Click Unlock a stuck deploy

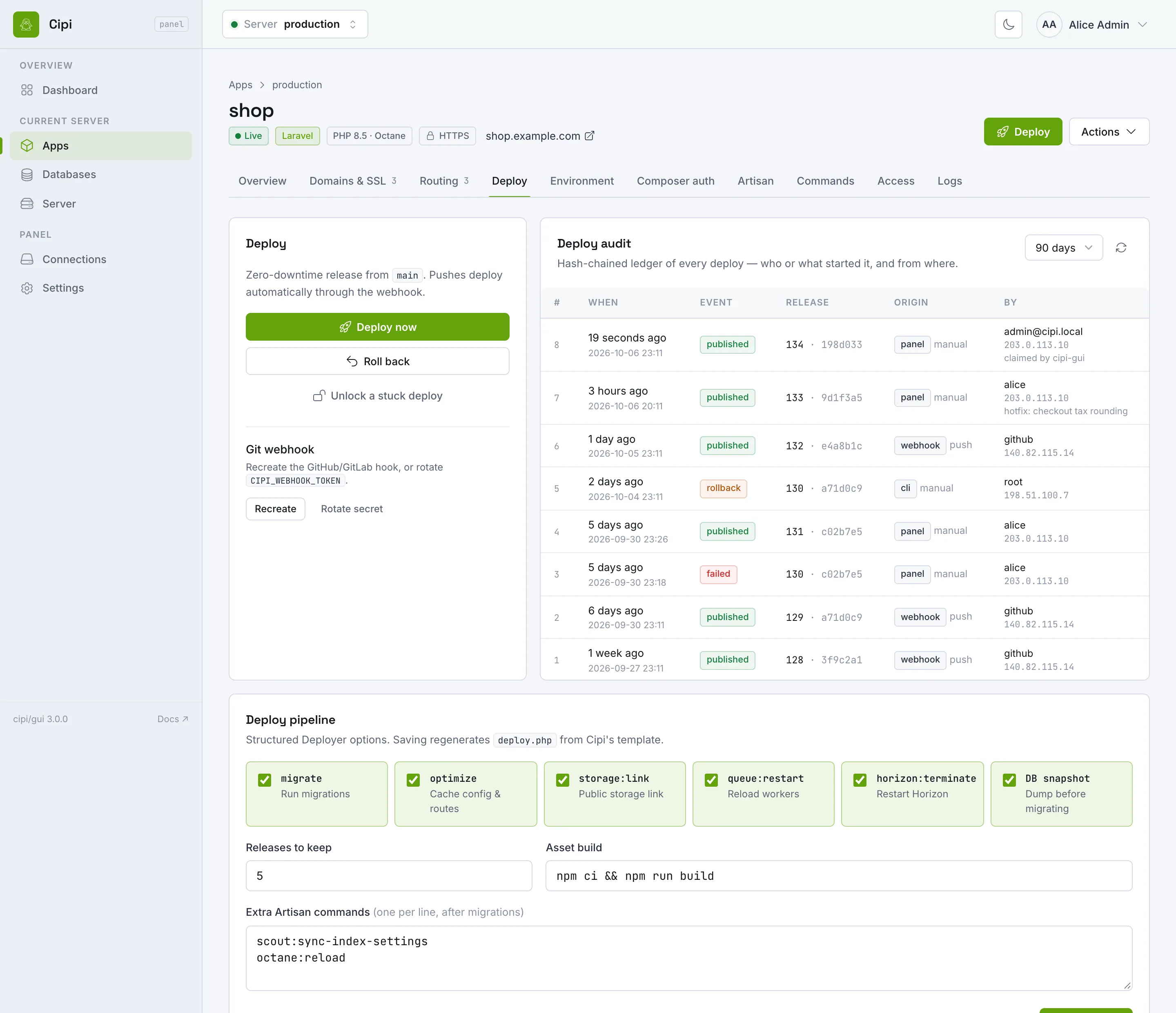377,396
